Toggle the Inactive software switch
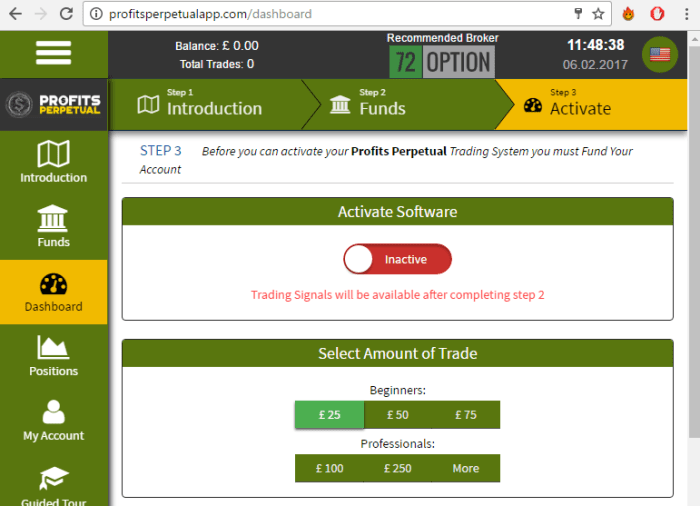This screenshot has width=700, height=506. tap(397, 259)
